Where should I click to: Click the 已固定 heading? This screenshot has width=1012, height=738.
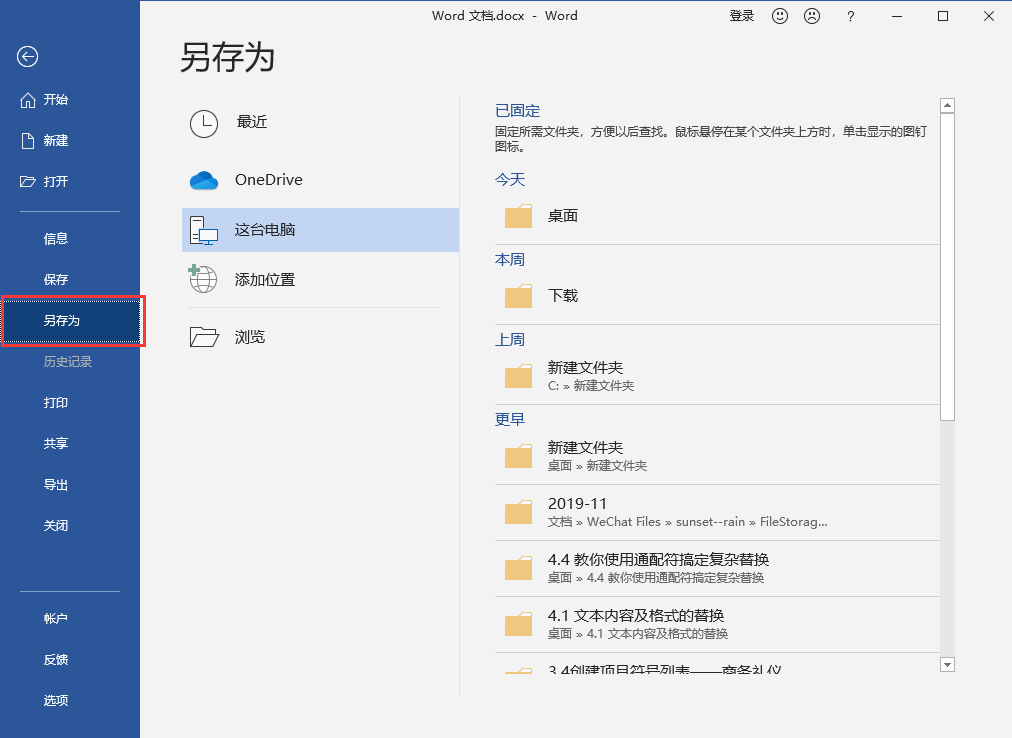tap(518, 111)
